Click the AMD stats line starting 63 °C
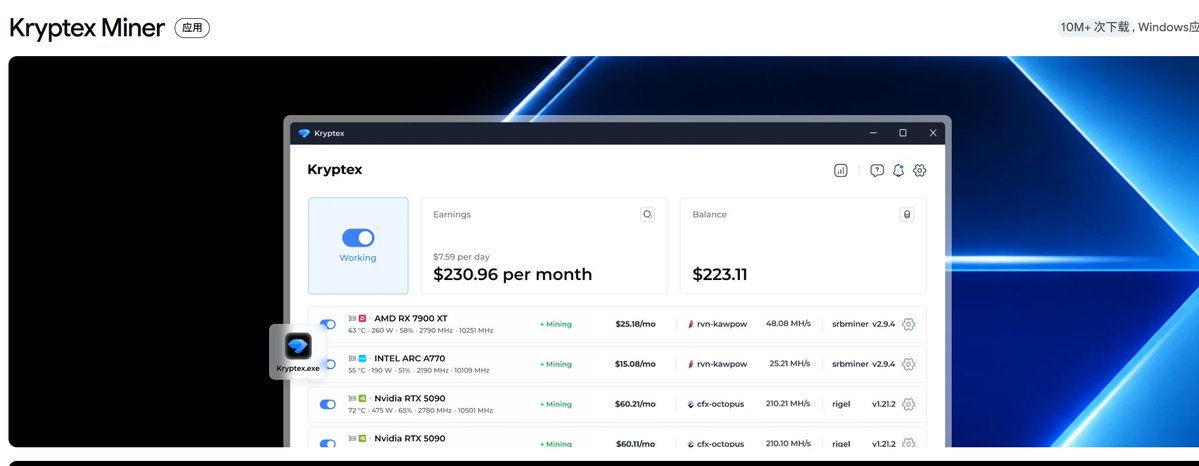The image size is (1199, 466). point(421,331)
